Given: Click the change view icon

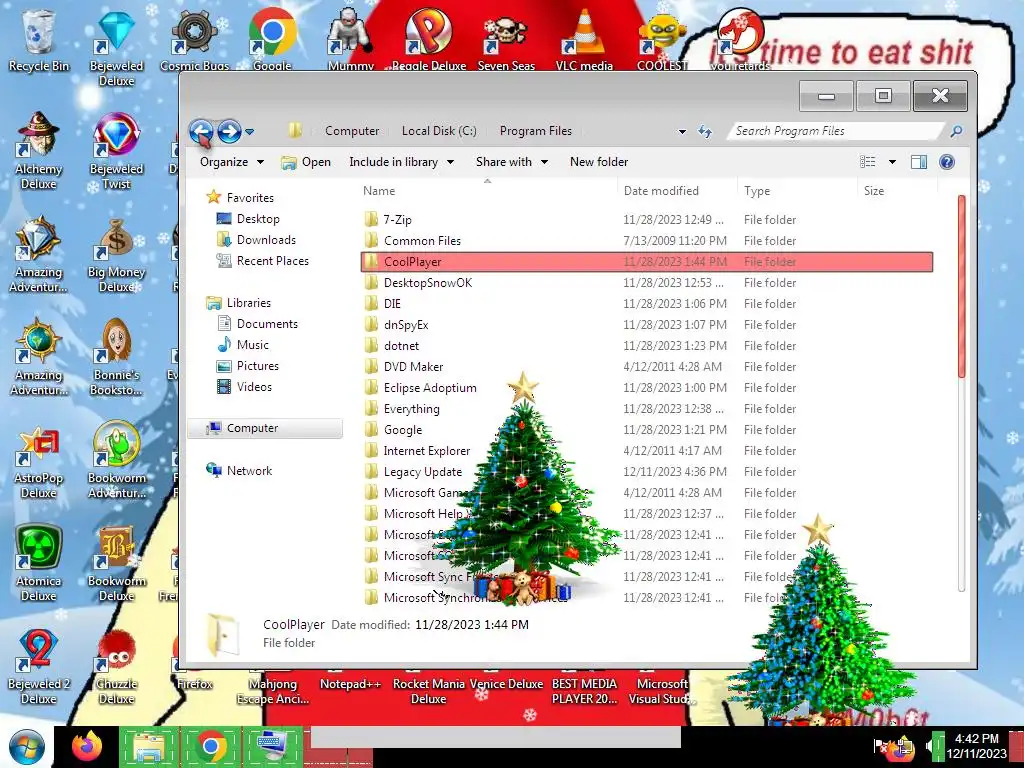Looking at the screenshot, I should (x=867, y=162).
